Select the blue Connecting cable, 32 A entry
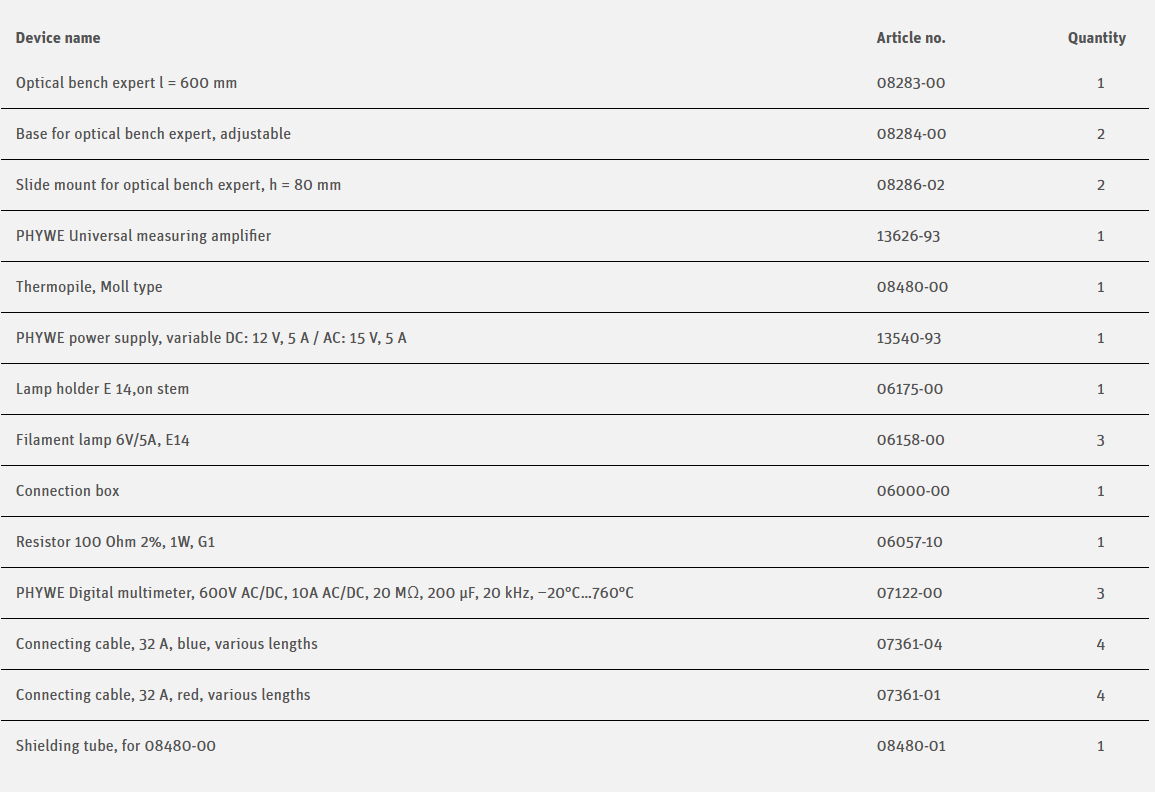 pyautogui.click(x=167, y=644)
